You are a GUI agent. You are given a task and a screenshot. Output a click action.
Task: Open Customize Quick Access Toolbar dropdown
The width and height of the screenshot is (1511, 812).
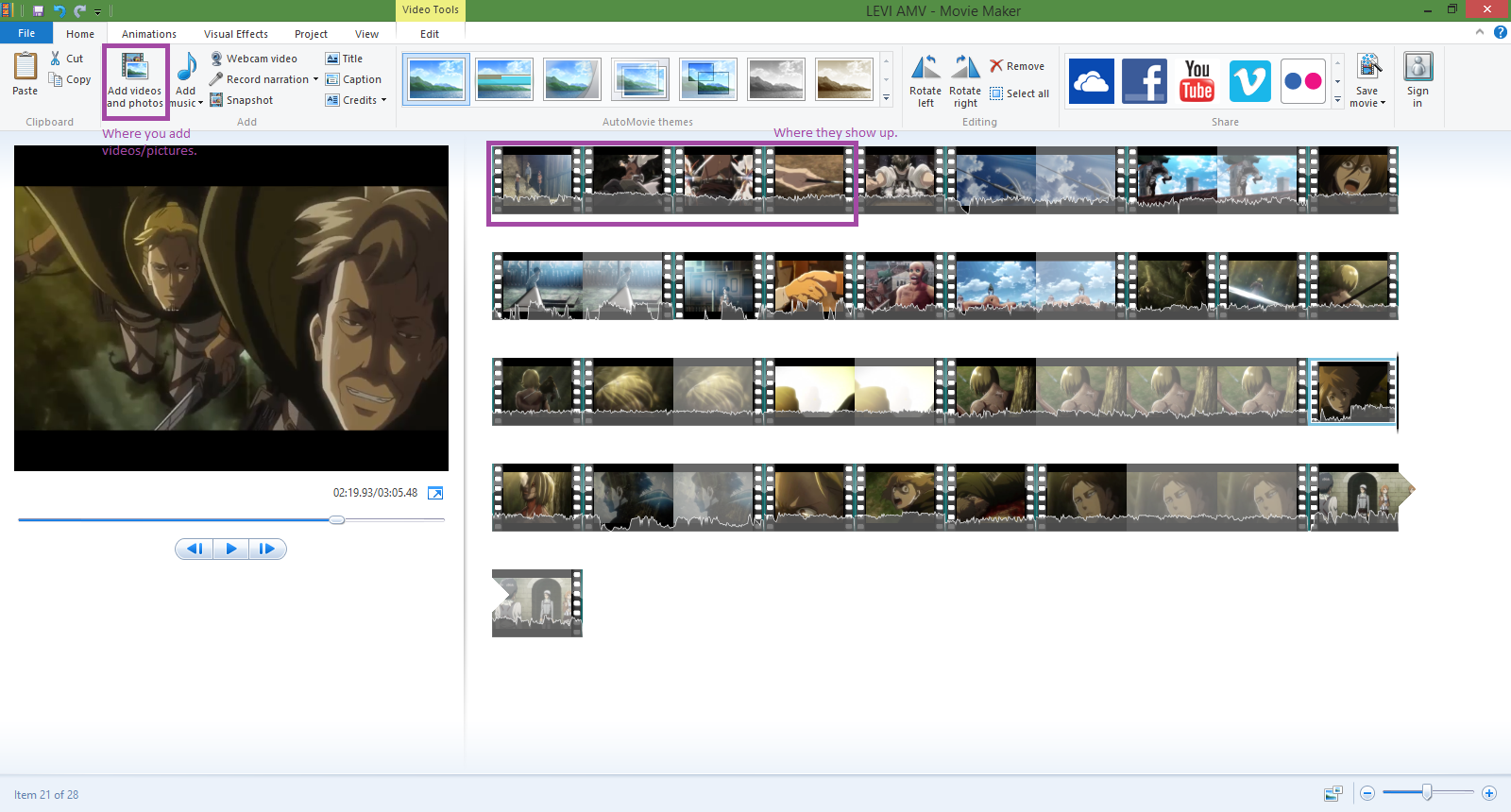pos(97,11)
